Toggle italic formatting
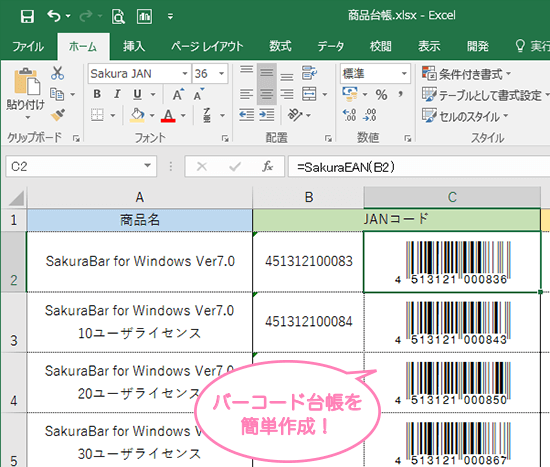The height and width of the screenshot is (467, 550). 117,94
